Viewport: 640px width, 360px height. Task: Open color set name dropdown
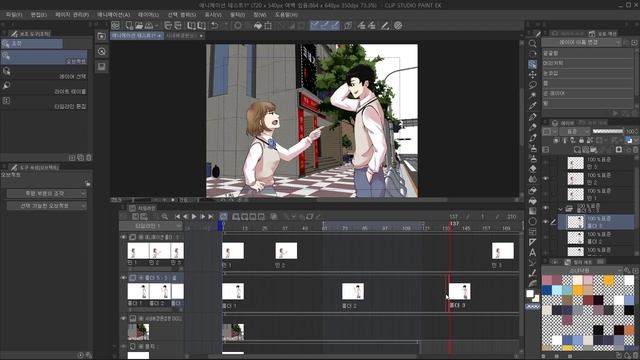pyautogui.click(x=581, y=271)
